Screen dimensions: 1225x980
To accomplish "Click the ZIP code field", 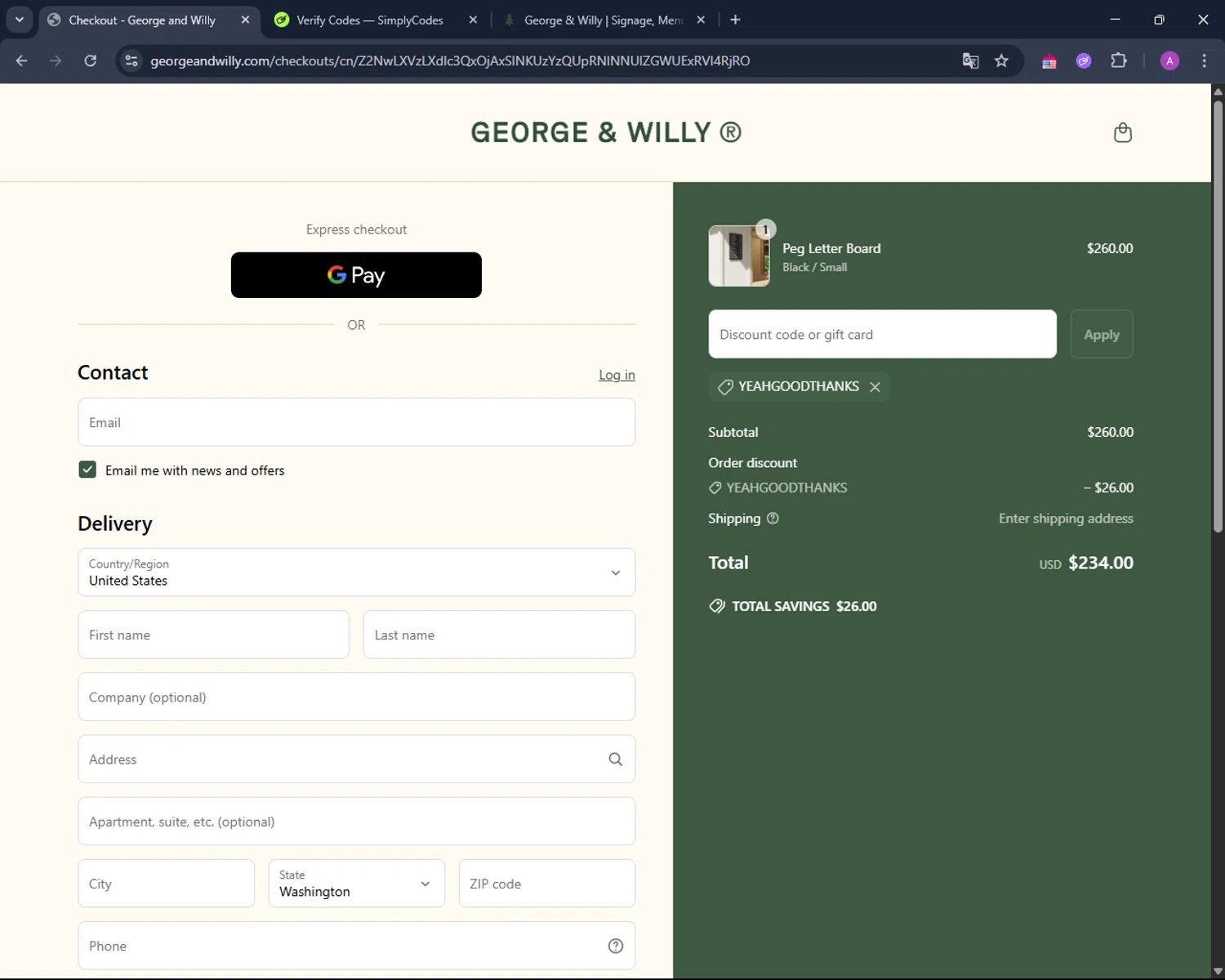I will point(547,884).
